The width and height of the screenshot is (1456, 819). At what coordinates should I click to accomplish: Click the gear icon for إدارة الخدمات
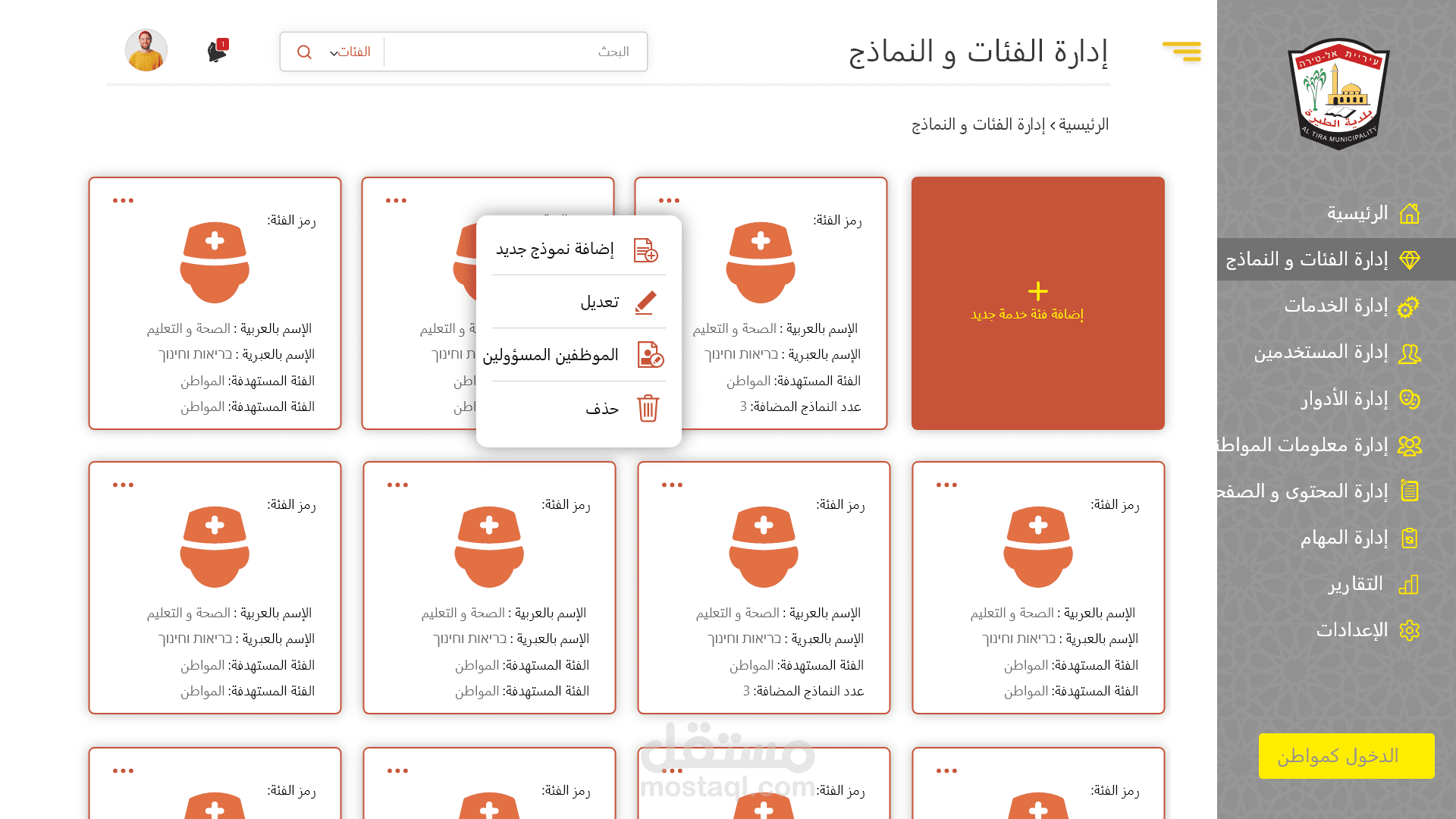pyautogui.click(x=1408, y=306)
